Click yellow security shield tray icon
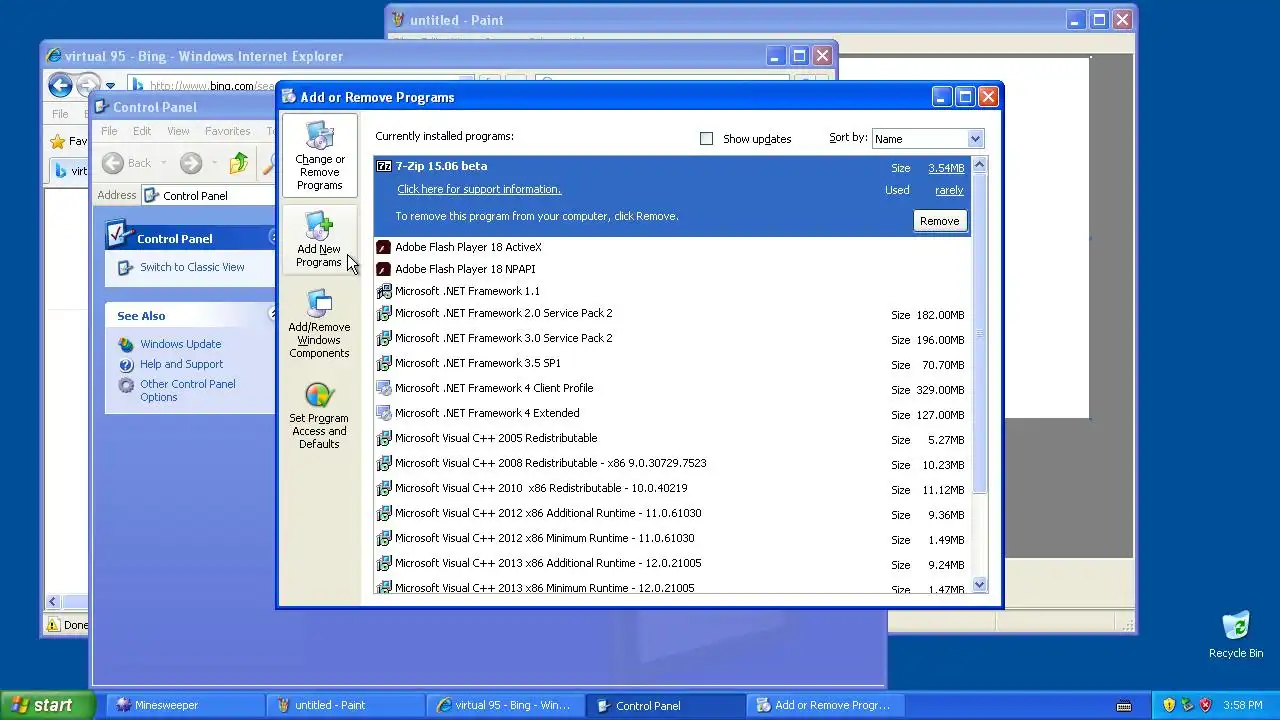The image size is (1280, 720). coord(1169,705)
